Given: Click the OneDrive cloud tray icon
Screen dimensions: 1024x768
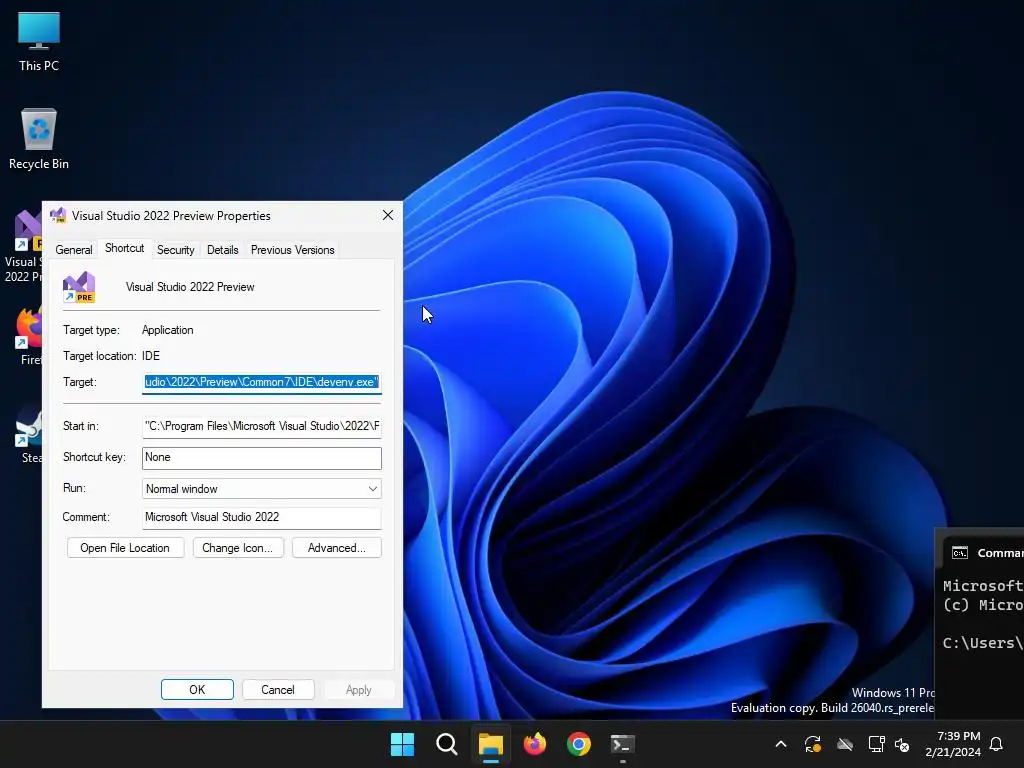Looking at the screenshot, I should tap(845, 744).
